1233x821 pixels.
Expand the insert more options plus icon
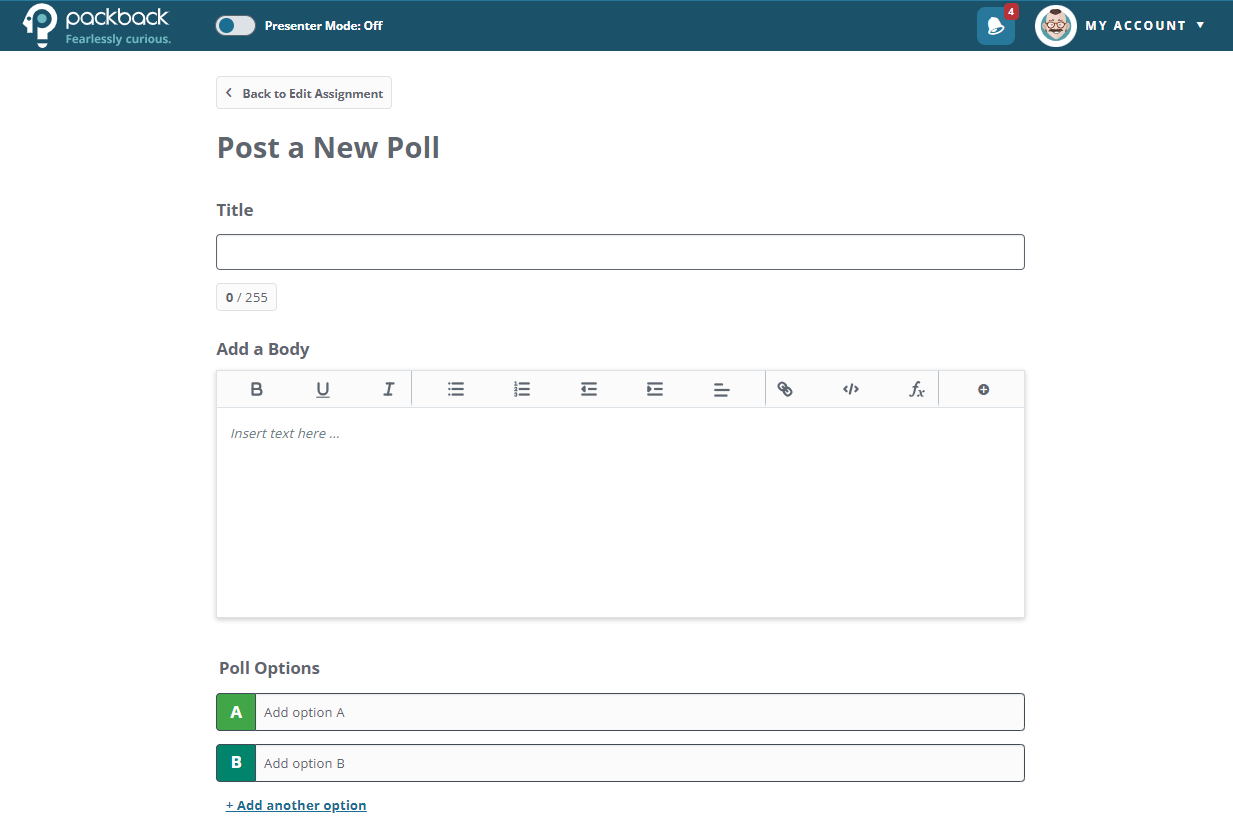point(981,389)
